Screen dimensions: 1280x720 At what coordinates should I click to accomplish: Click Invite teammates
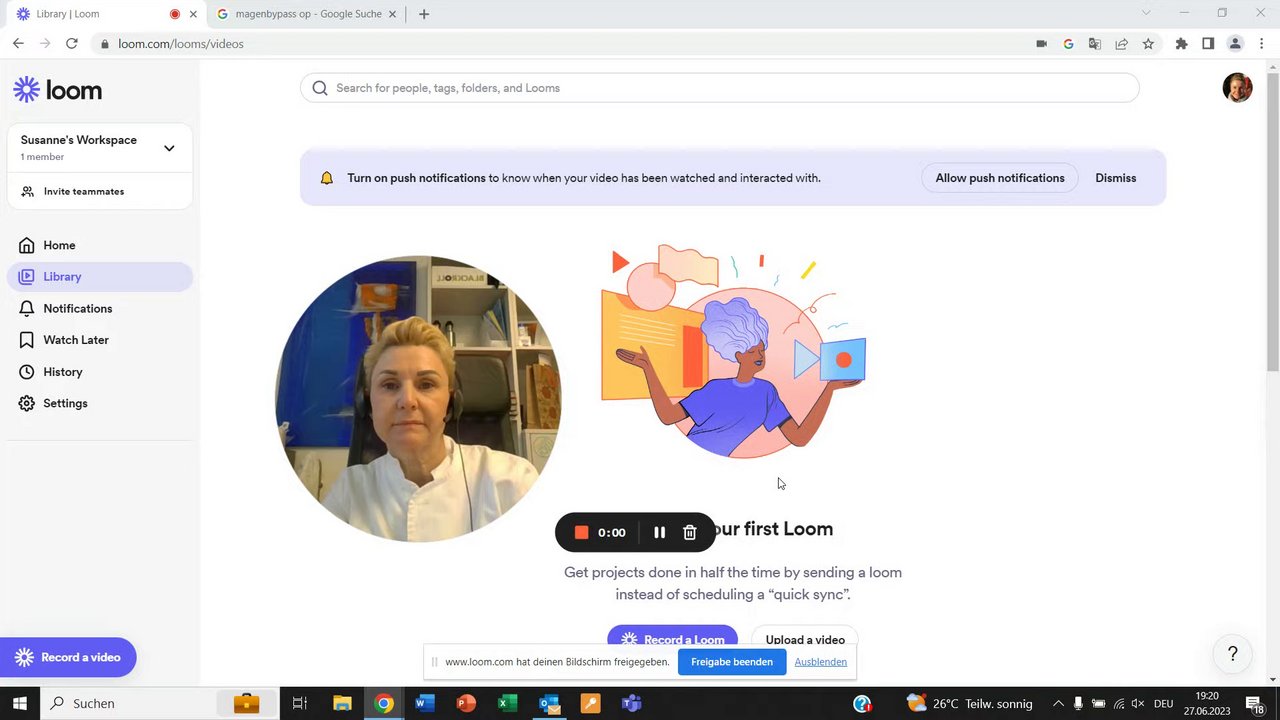84,191
